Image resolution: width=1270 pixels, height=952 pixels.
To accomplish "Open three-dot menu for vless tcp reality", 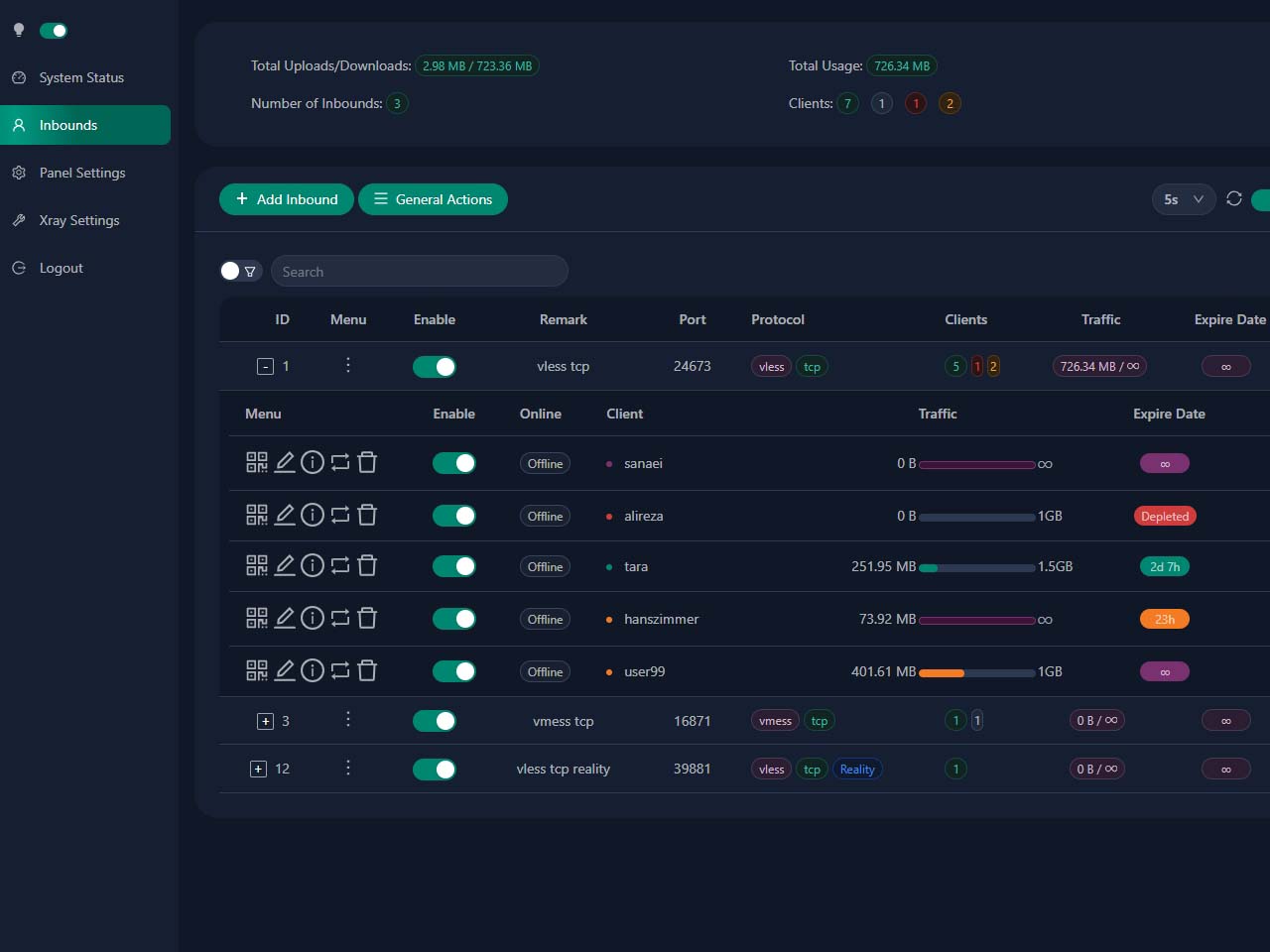I will [x=348, y=768].
